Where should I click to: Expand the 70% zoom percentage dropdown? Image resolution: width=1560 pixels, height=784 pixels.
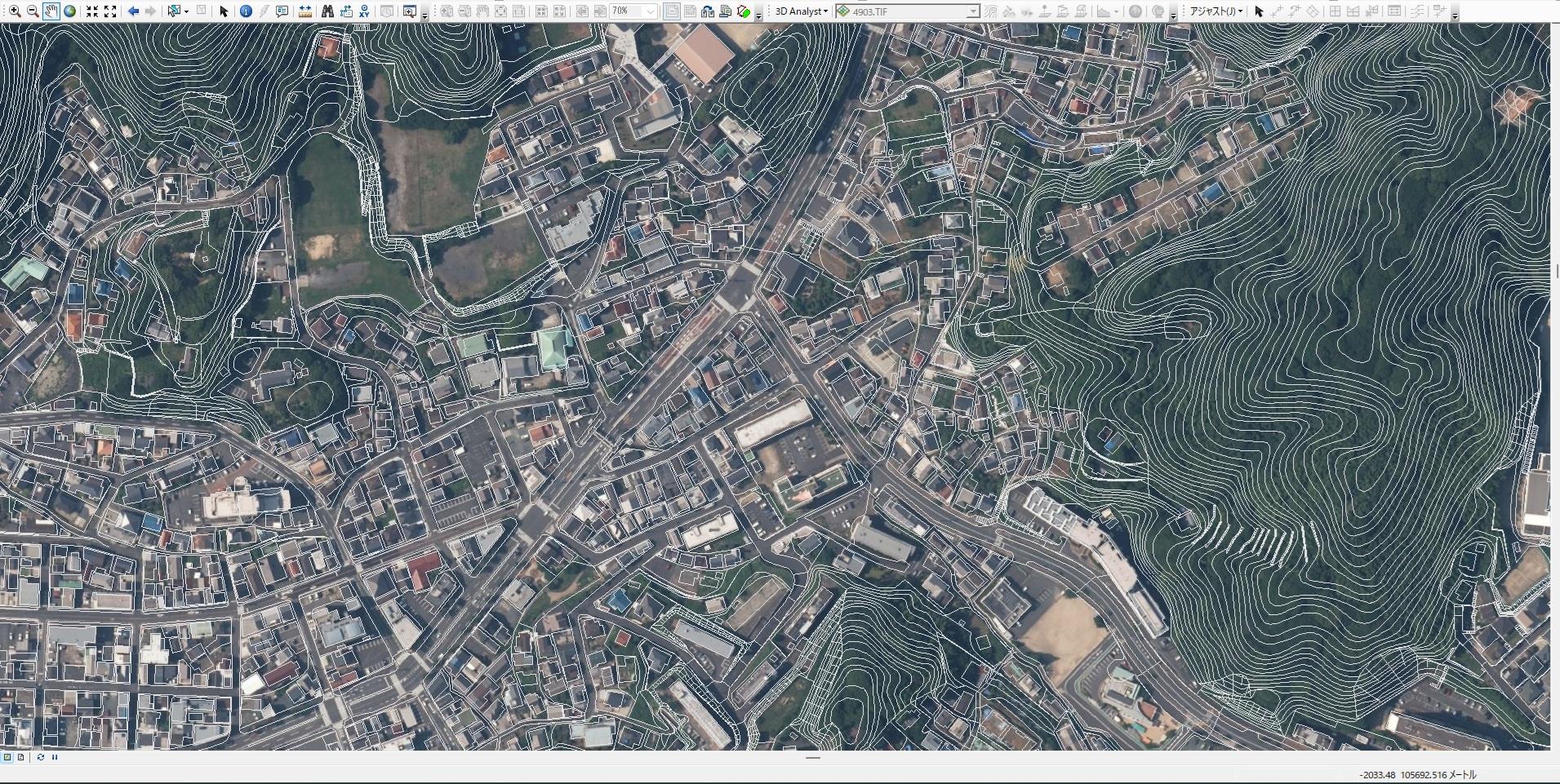650,11
